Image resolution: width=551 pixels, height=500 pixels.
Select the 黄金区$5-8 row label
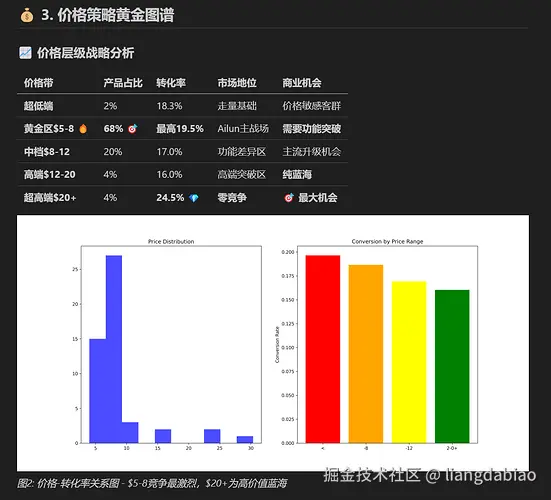[49, 129]
